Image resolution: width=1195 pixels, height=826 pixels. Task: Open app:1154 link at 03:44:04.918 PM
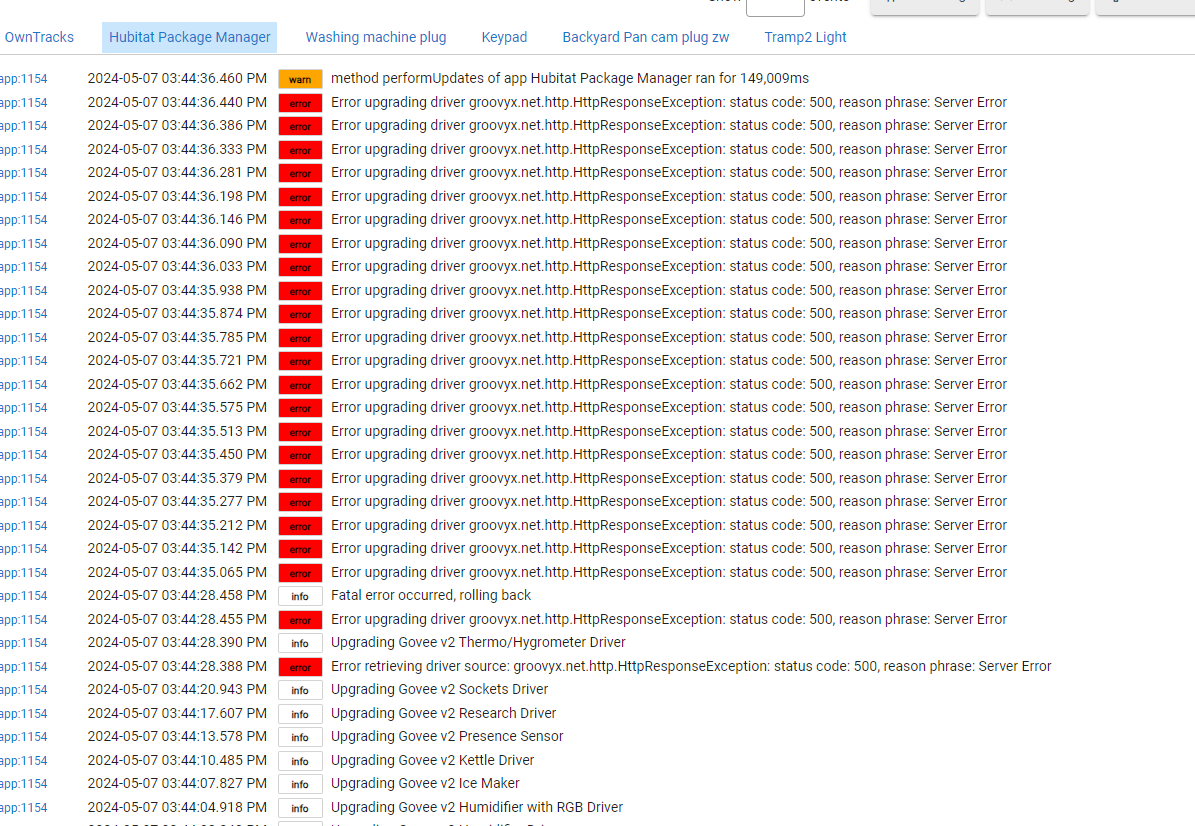(24, 808)
